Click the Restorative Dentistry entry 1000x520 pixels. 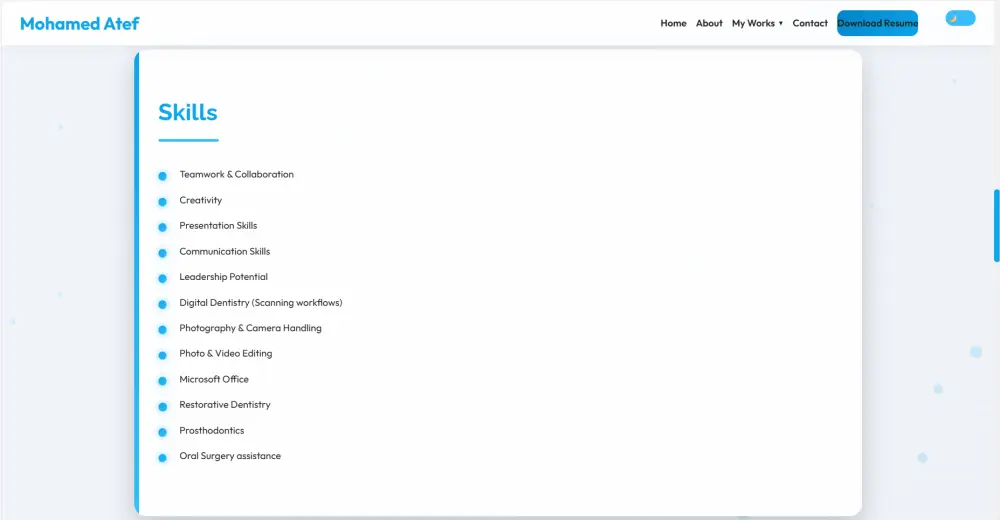[x=224, y=405]
